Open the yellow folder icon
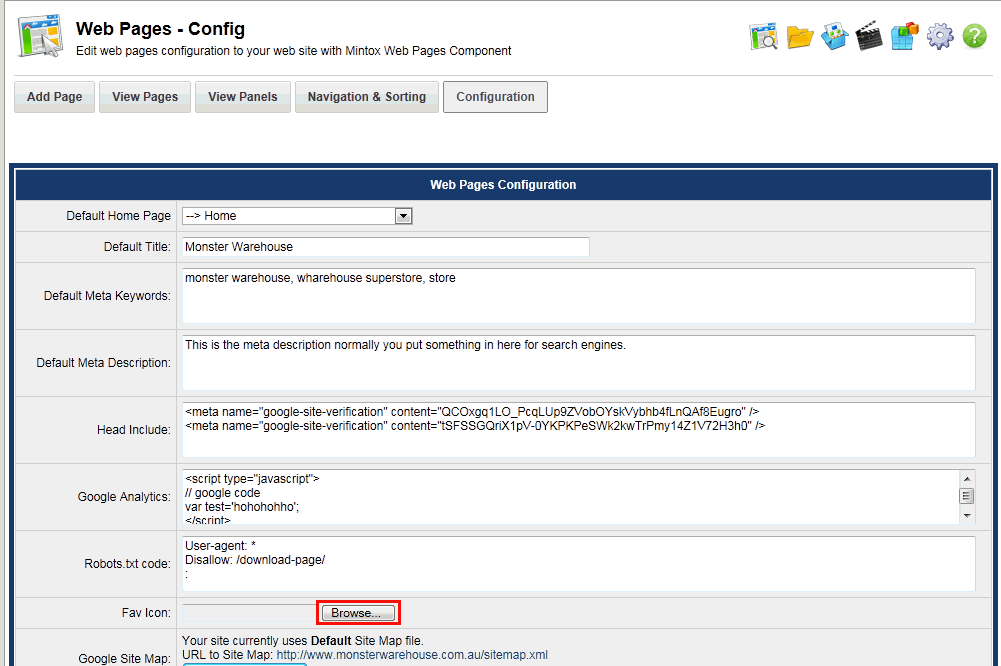The height and width of the screenshot is (666, 1001). [799, 37]
